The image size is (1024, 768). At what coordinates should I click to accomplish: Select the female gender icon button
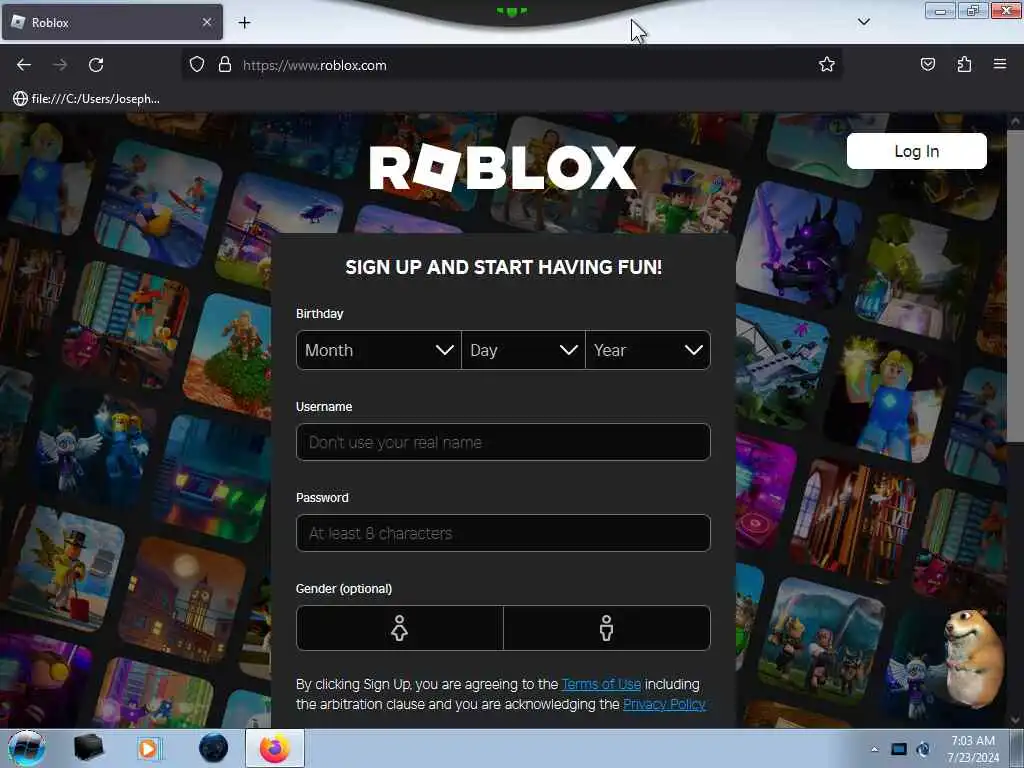click(400, 628)
